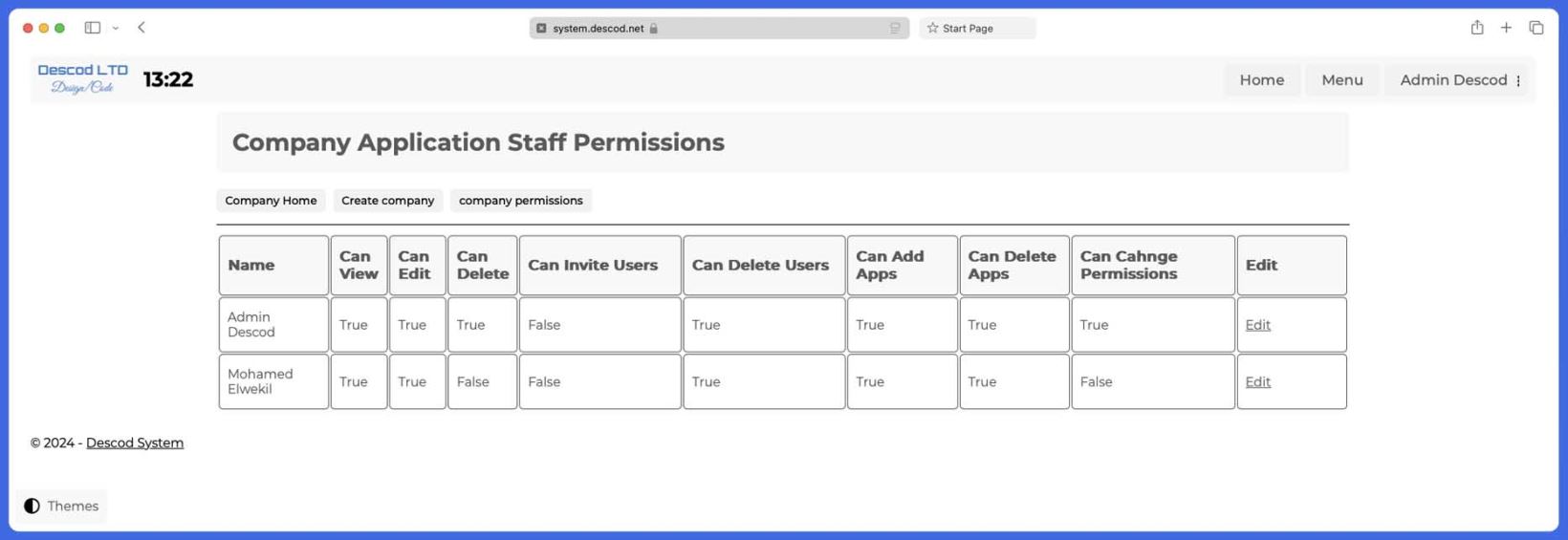1568x540 pixels.
Task: Click the Share icon in Safari toolbar
Action: (1477, 28)
